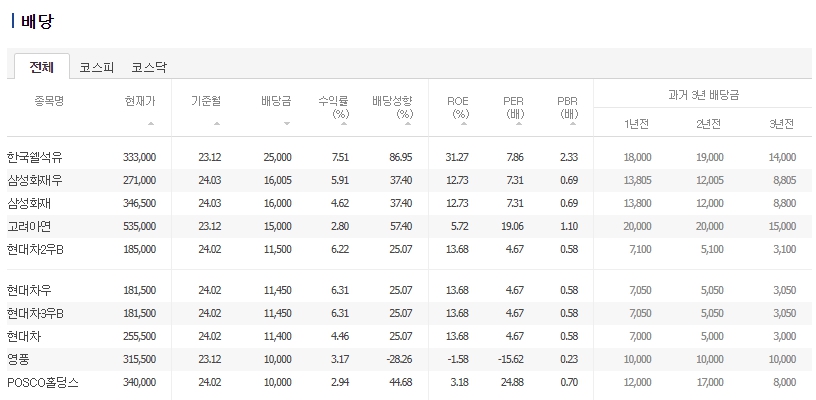816x400 pixels.
Task: Click the 현재가 column header text
Action: 140,101
